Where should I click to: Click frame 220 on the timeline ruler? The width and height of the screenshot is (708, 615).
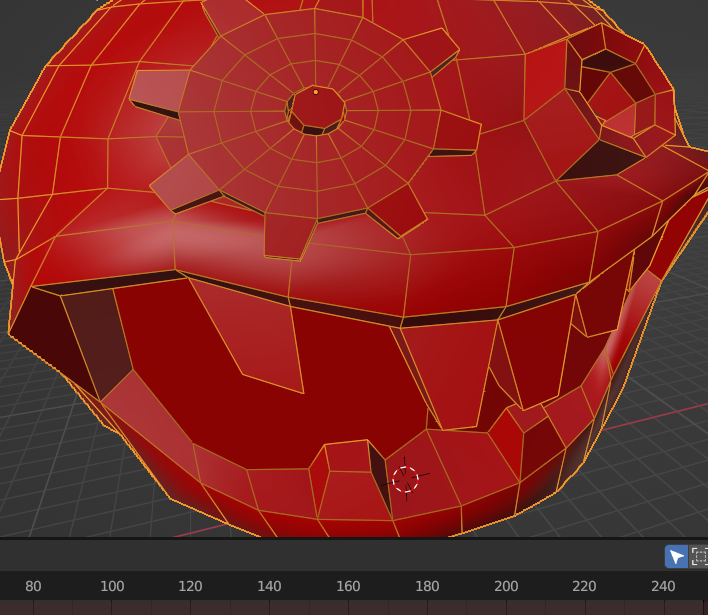coord(584,586)
